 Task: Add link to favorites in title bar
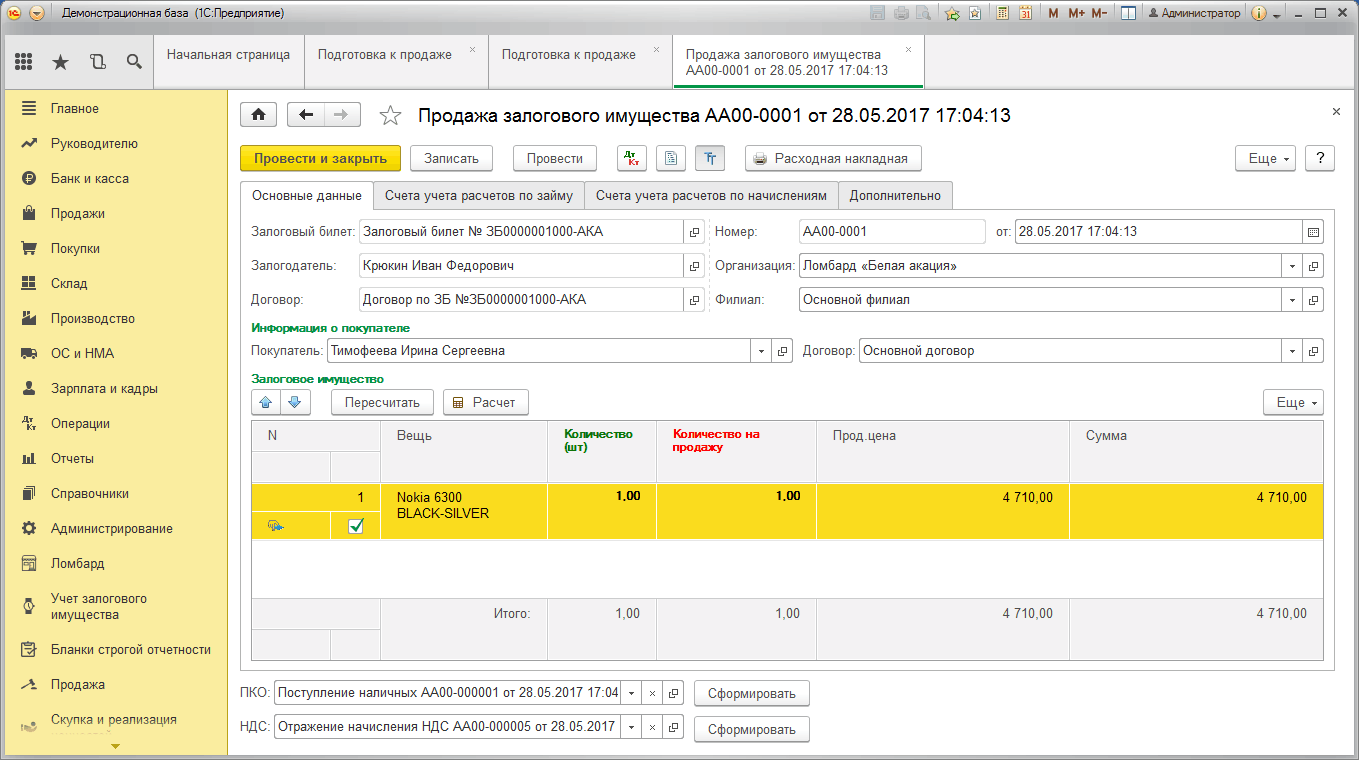click(952, 13)
